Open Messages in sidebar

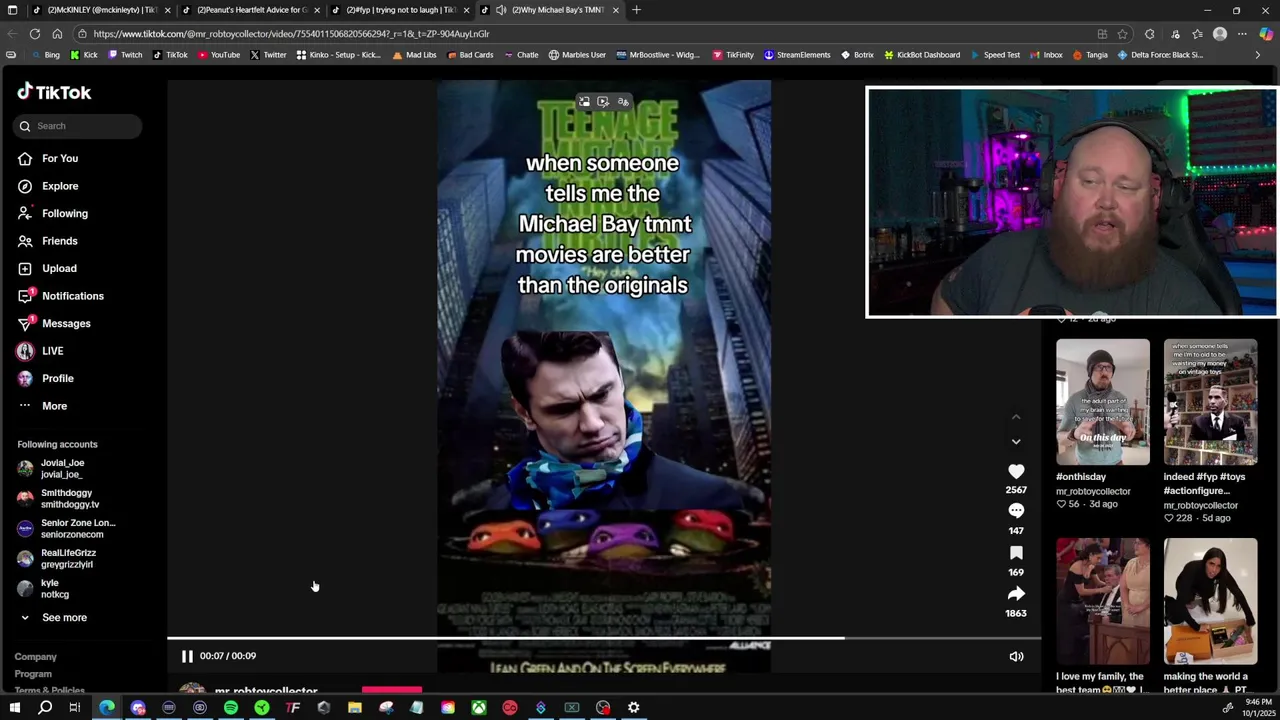point(66,323)
